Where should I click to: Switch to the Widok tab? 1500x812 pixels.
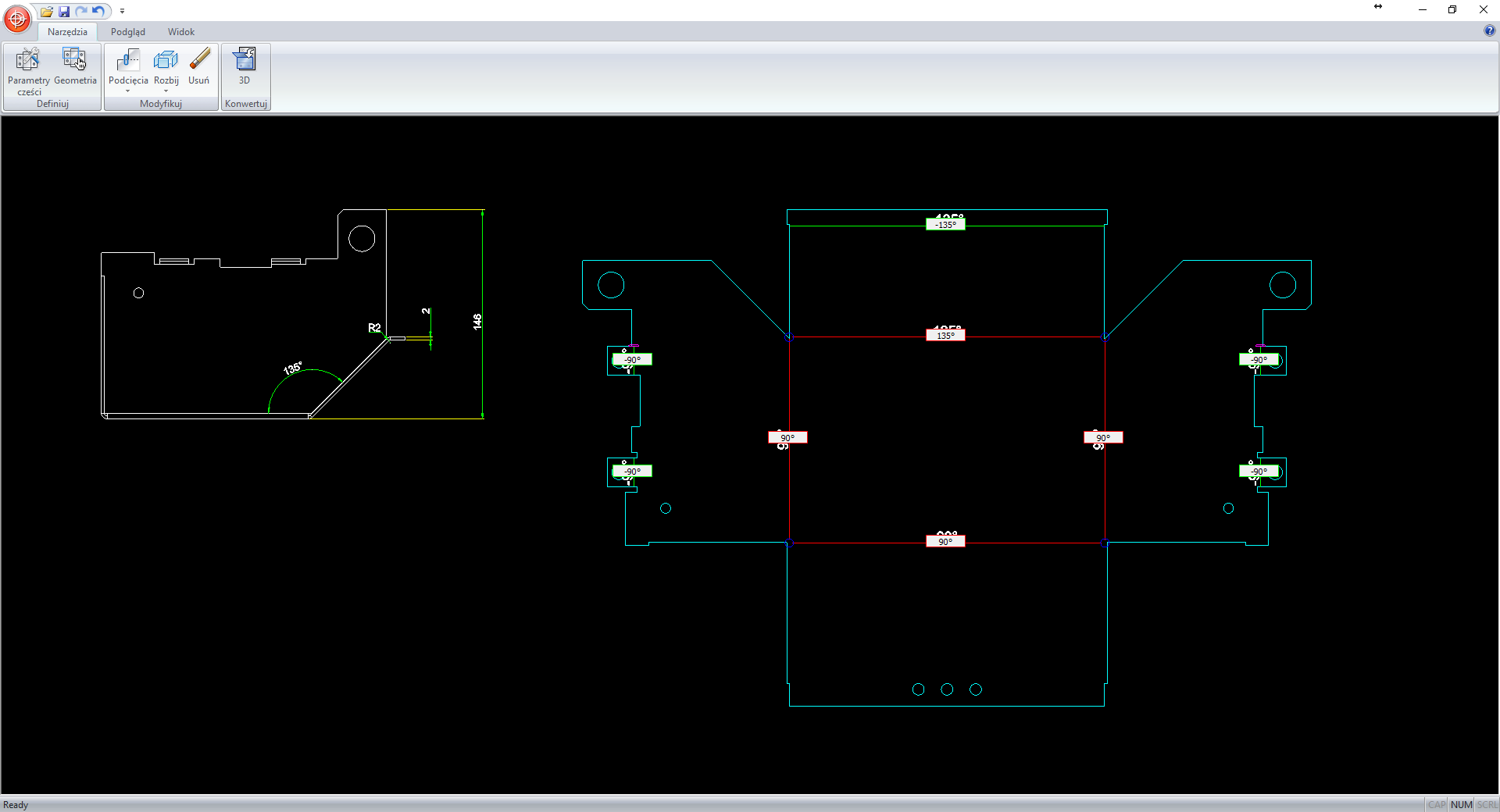pos(181,32)
